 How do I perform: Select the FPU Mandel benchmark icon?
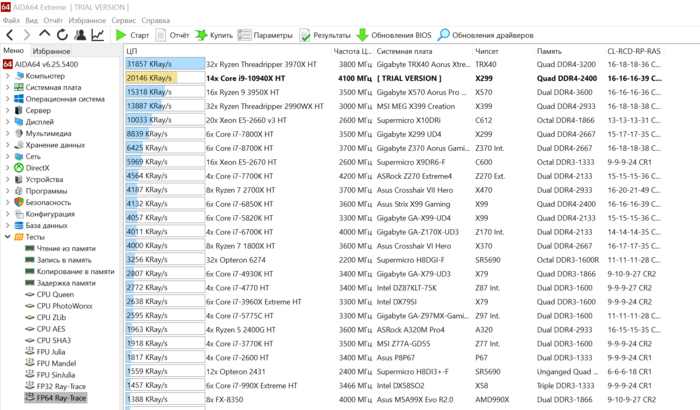tap(29, 363)
